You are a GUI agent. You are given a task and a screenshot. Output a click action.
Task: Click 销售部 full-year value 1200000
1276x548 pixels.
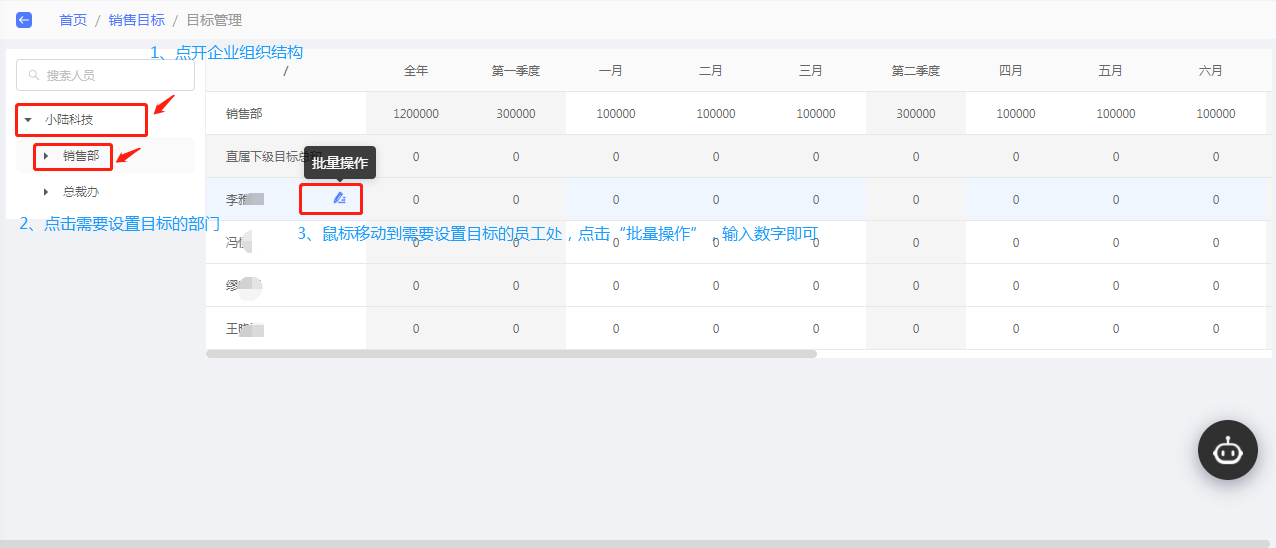tap(416, 114)
